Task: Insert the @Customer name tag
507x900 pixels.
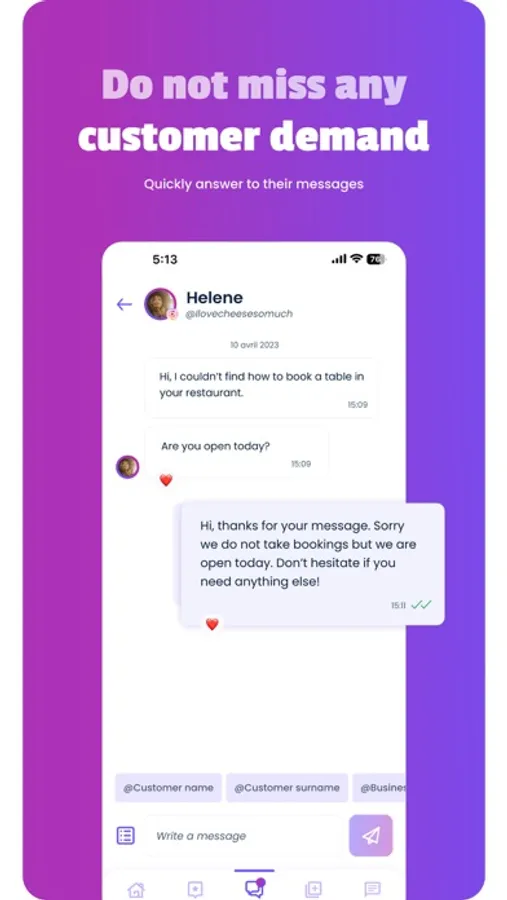Action: (168, 788)
